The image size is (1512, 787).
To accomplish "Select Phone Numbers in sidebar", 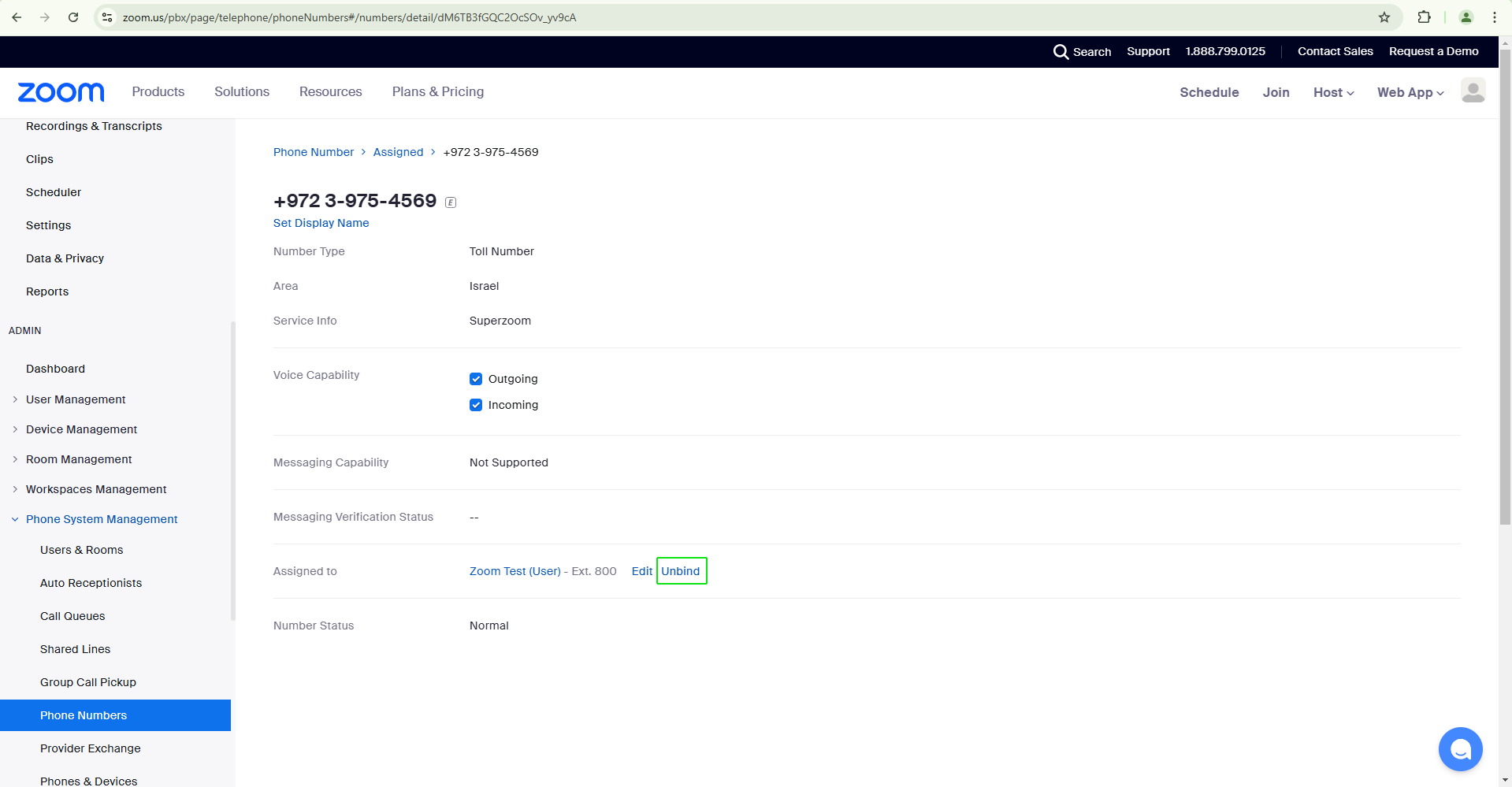I will [x=115, y=715].
